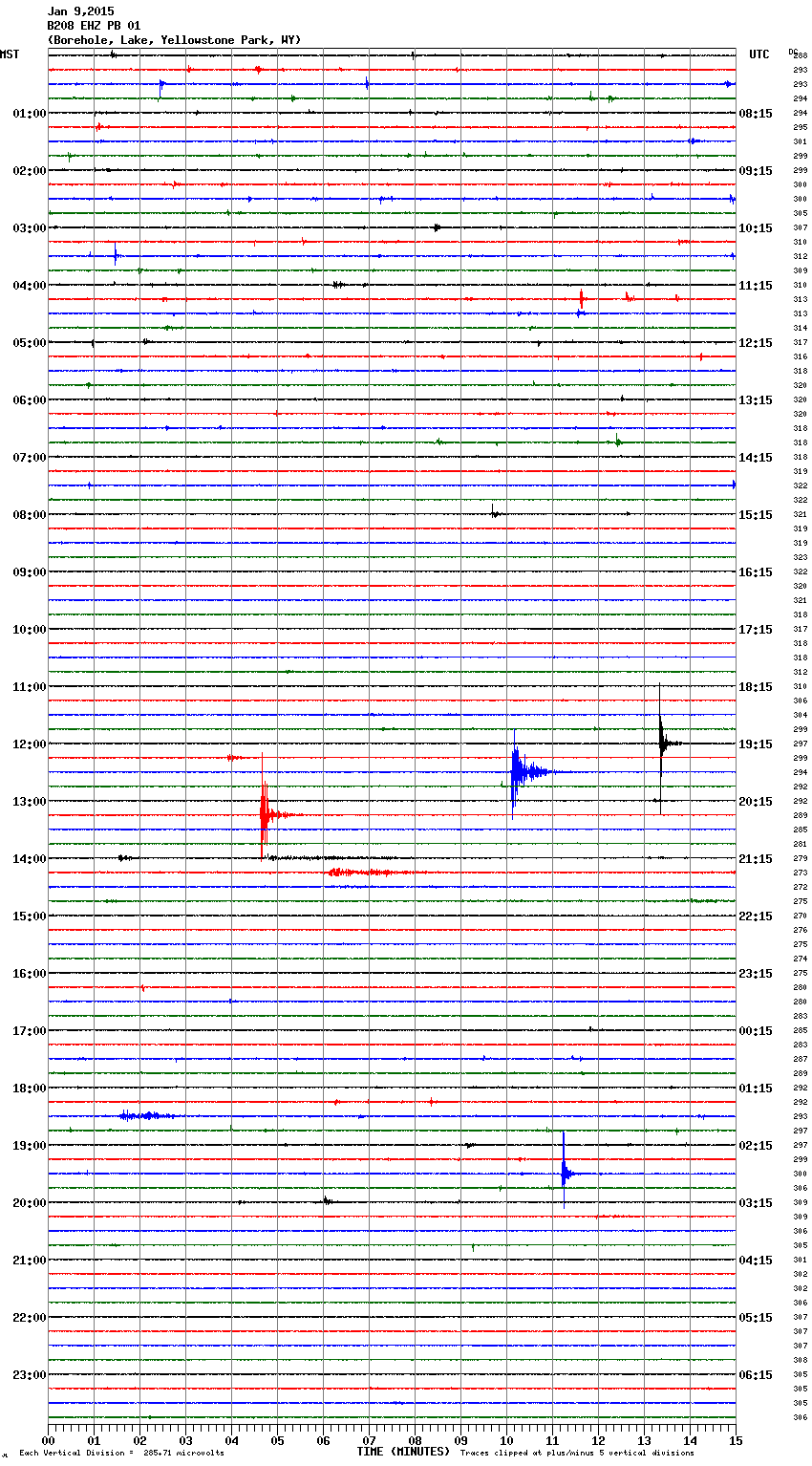Click the date header "Jan 9,2015"
The image size is (812, 1466).
click(80, 11)
